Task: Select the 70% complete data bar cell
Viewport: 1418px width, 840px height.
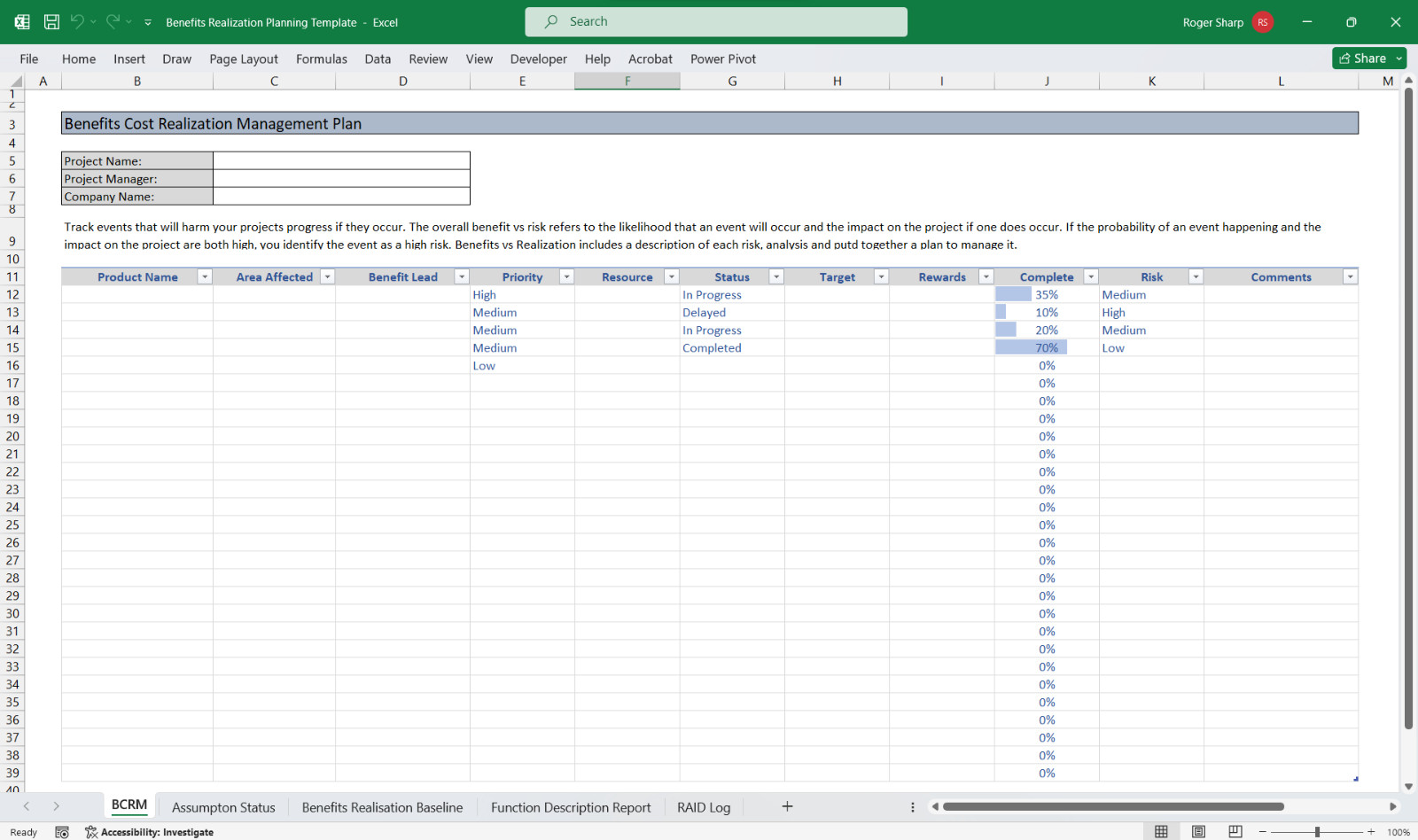Action: [x=1047, y=347]
